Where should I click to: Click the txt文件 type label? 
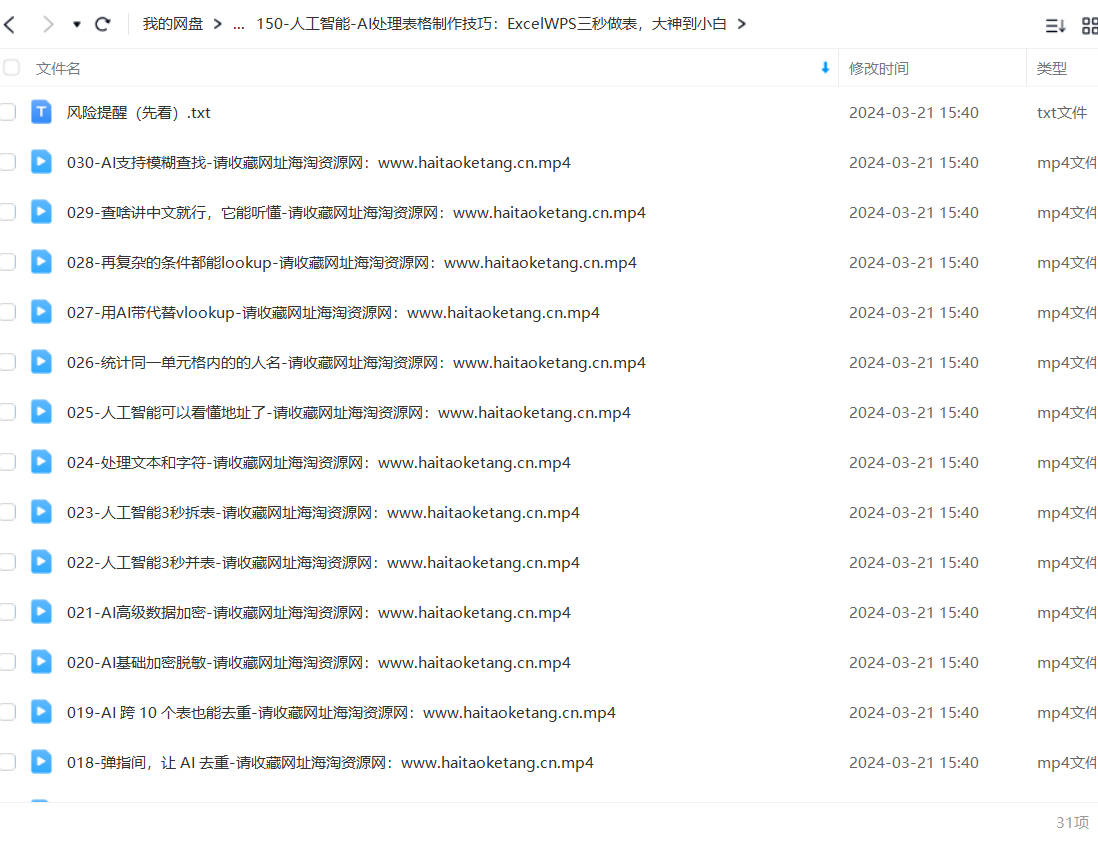point(1062,113)
